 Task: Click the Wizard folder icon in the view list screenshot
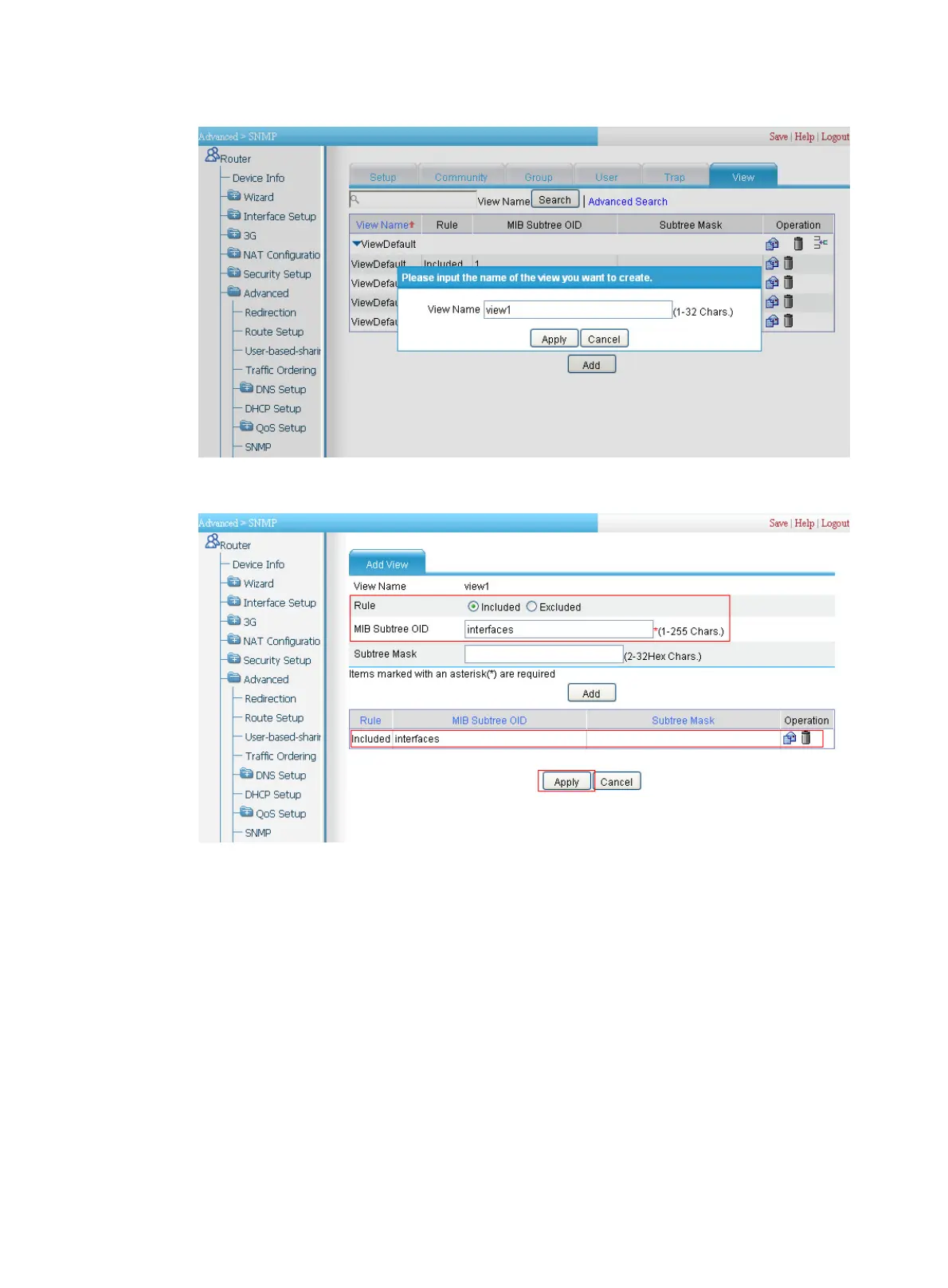[234, 196]
